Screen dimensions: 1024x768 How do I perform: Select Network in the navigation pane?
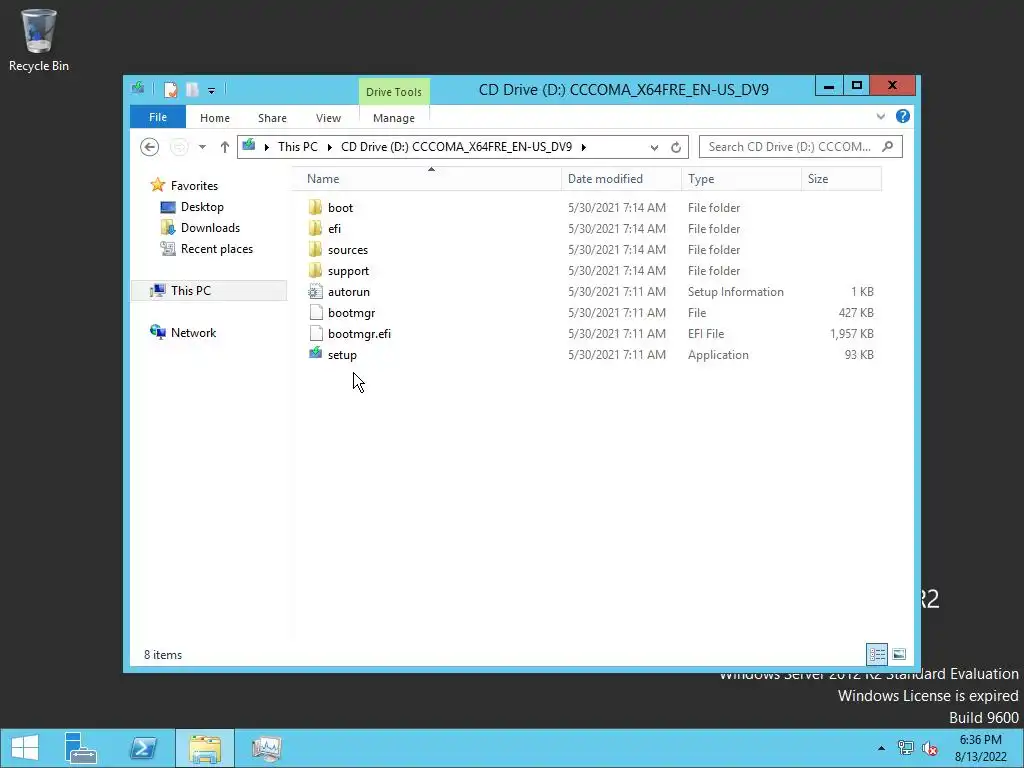click(x=193, y=333)
